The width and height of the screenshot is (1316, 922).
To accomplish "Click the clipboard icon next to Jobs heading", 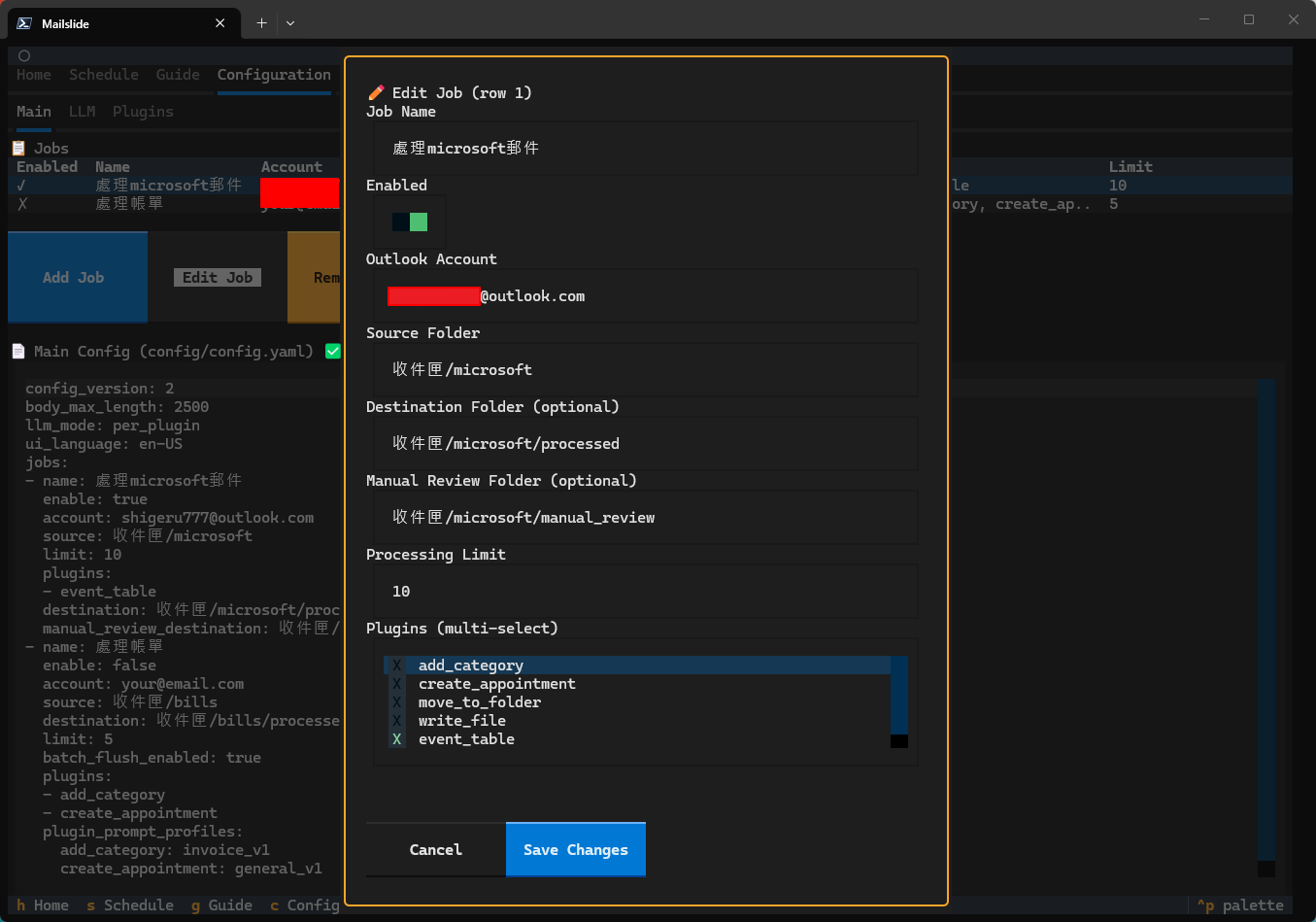I will [x=17, y=148].
